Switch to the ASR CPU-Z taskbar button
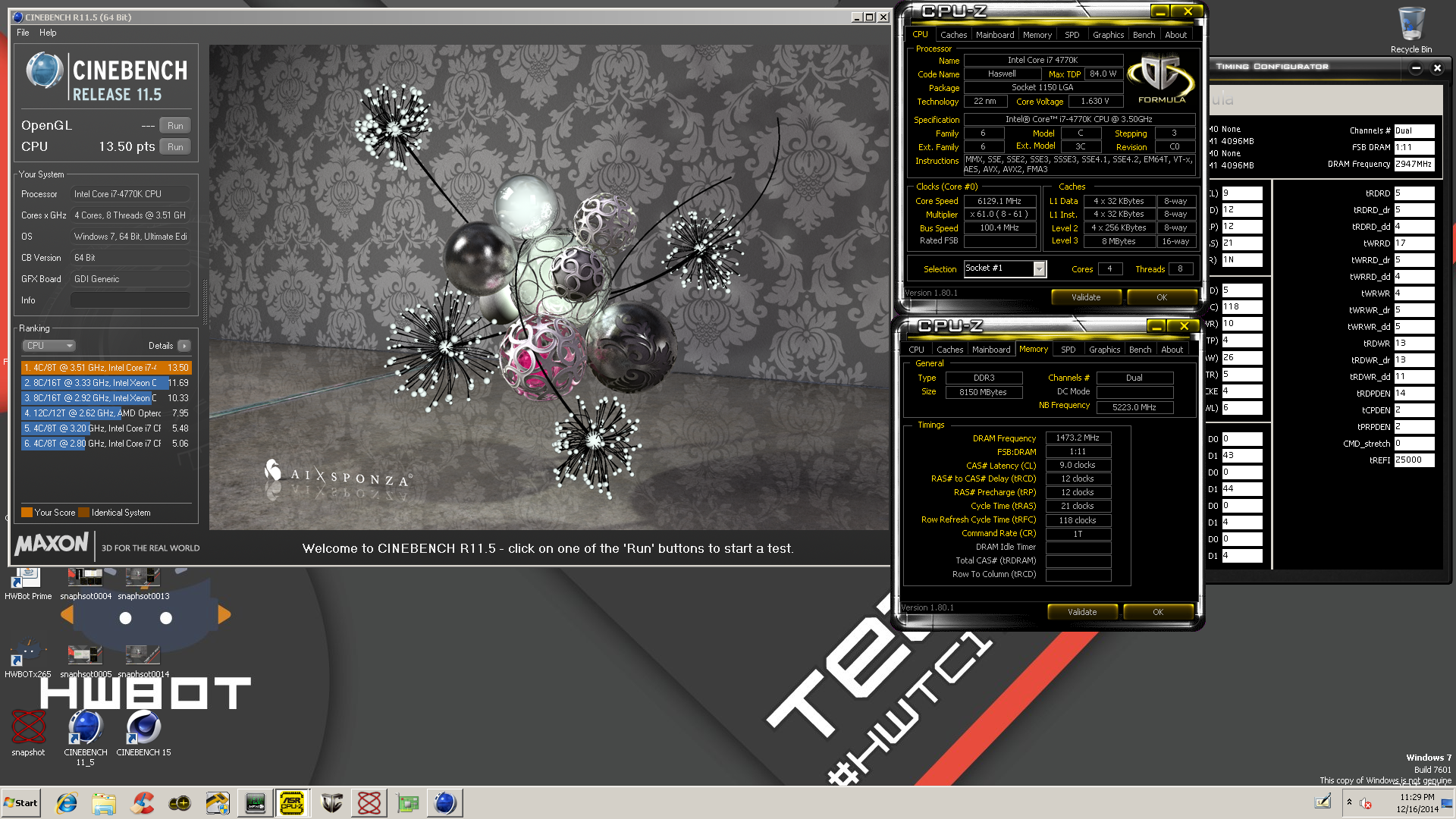 point(293,803)
